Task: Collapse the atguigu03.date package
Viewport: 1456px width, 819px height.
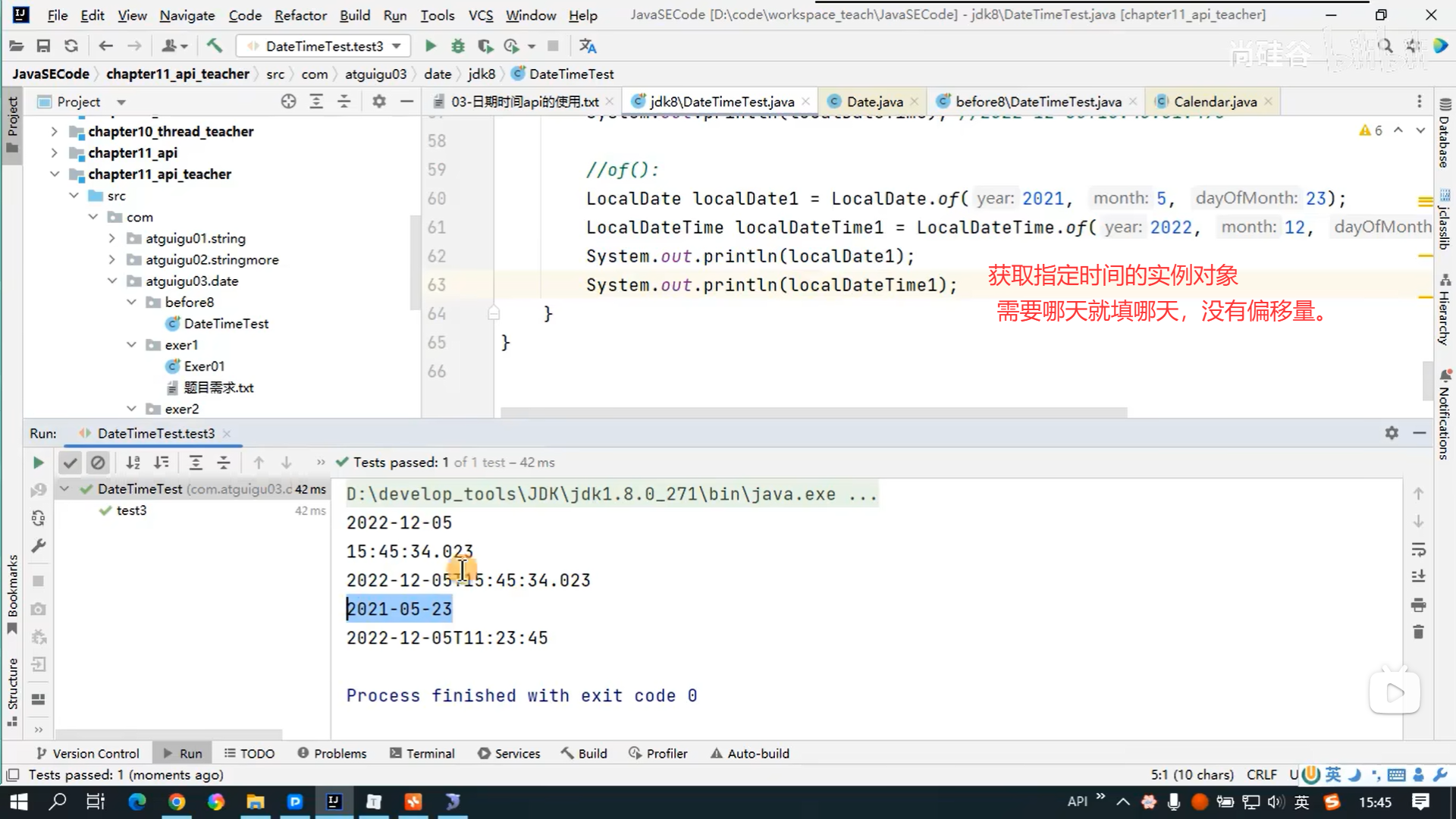Action: [x=112, y=281]
